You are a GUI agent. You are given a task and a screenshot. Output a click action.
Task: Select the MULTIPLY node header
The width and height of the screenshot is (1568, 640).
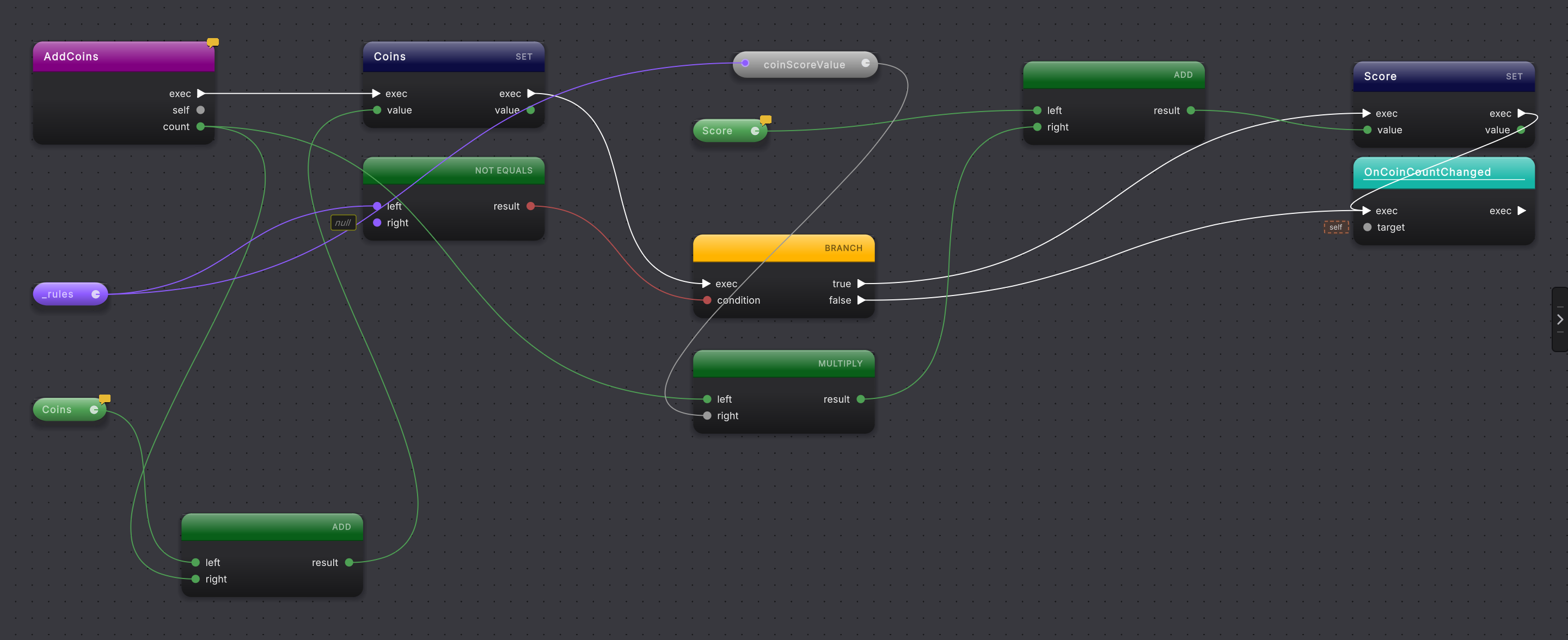pyautogui.click(x=783, y=363)
